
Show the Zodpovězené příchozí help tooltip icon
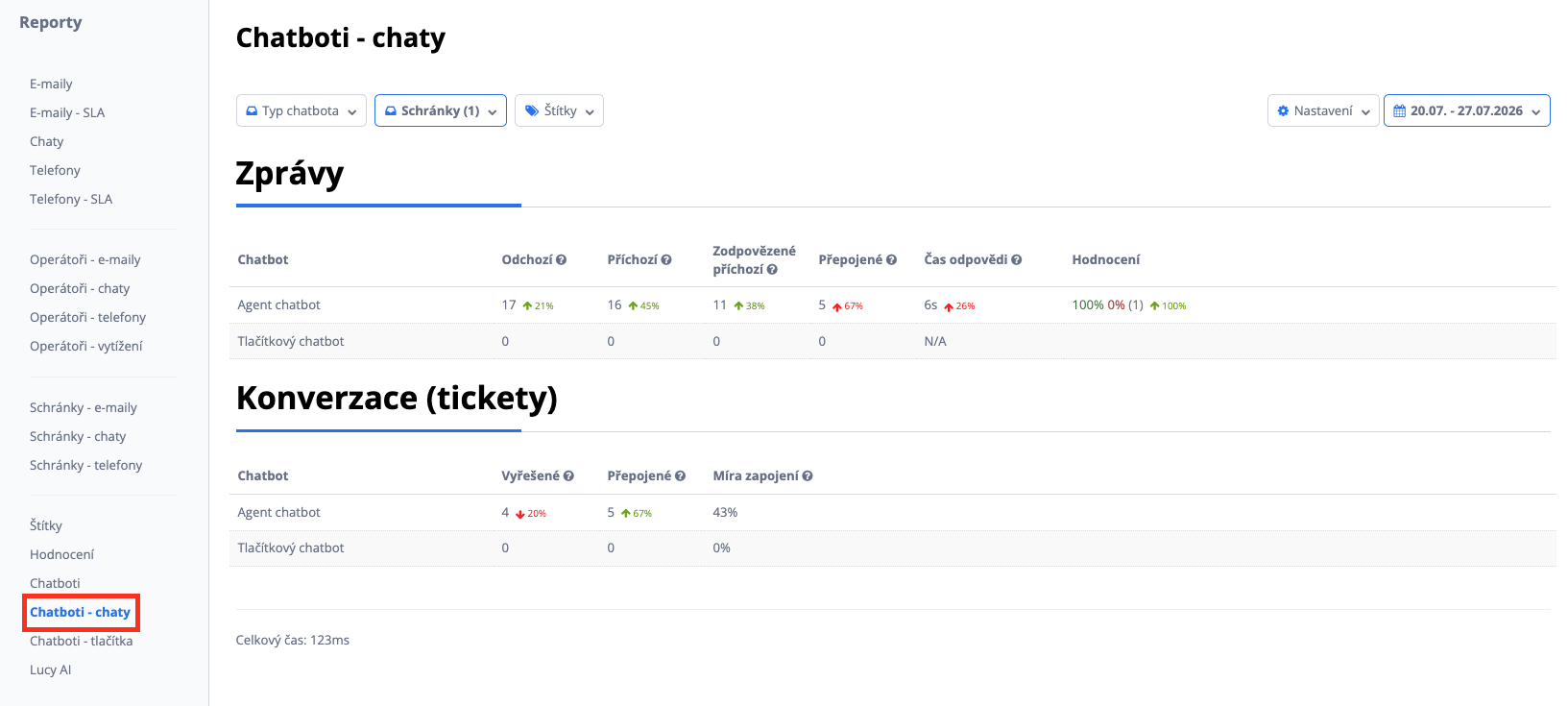[x=772, y=270]
